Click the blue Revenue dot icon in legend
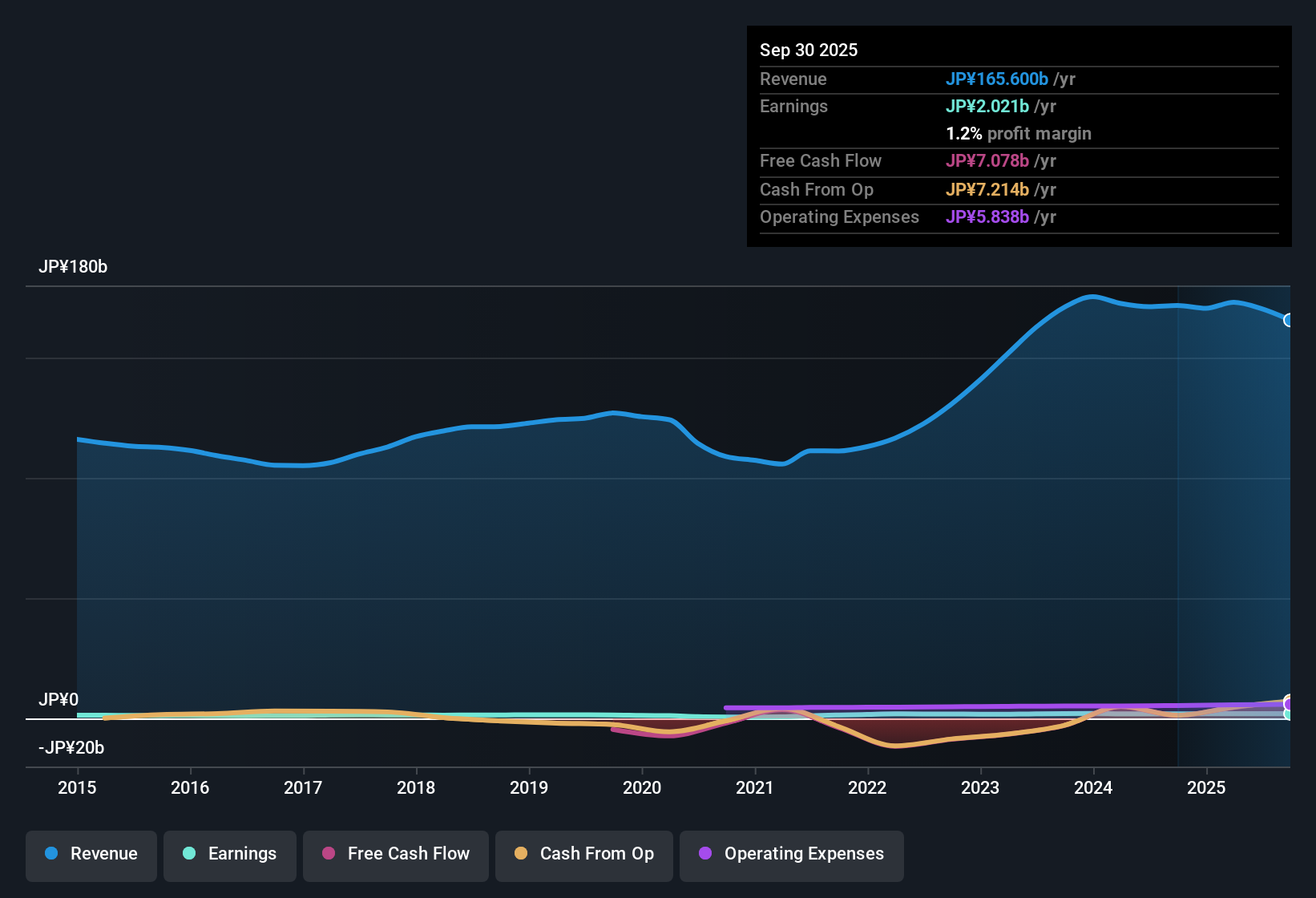 click(51, 854)
